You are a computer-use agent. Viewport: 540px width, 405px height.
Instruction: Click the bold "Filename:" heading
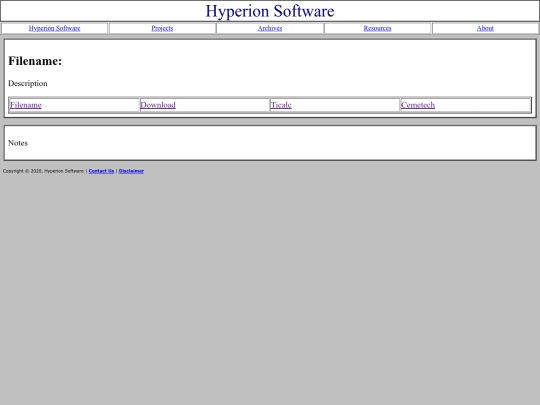tap(35, 61)
